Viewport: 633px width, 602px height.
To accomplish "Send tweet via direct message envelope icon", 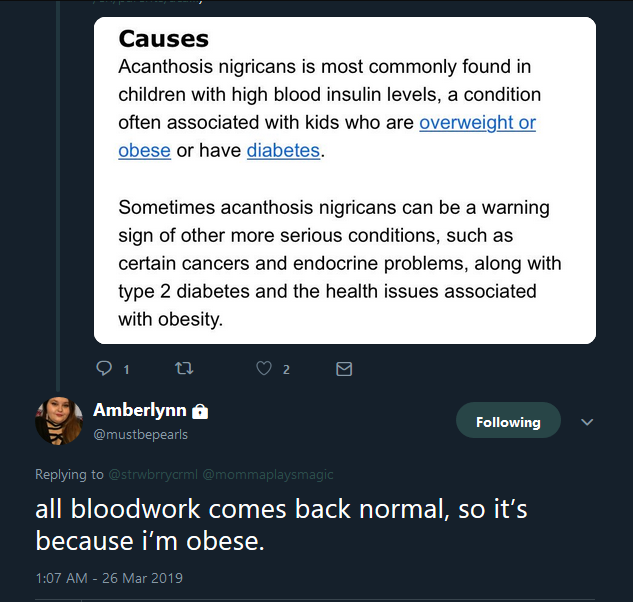I will [344, 369].
